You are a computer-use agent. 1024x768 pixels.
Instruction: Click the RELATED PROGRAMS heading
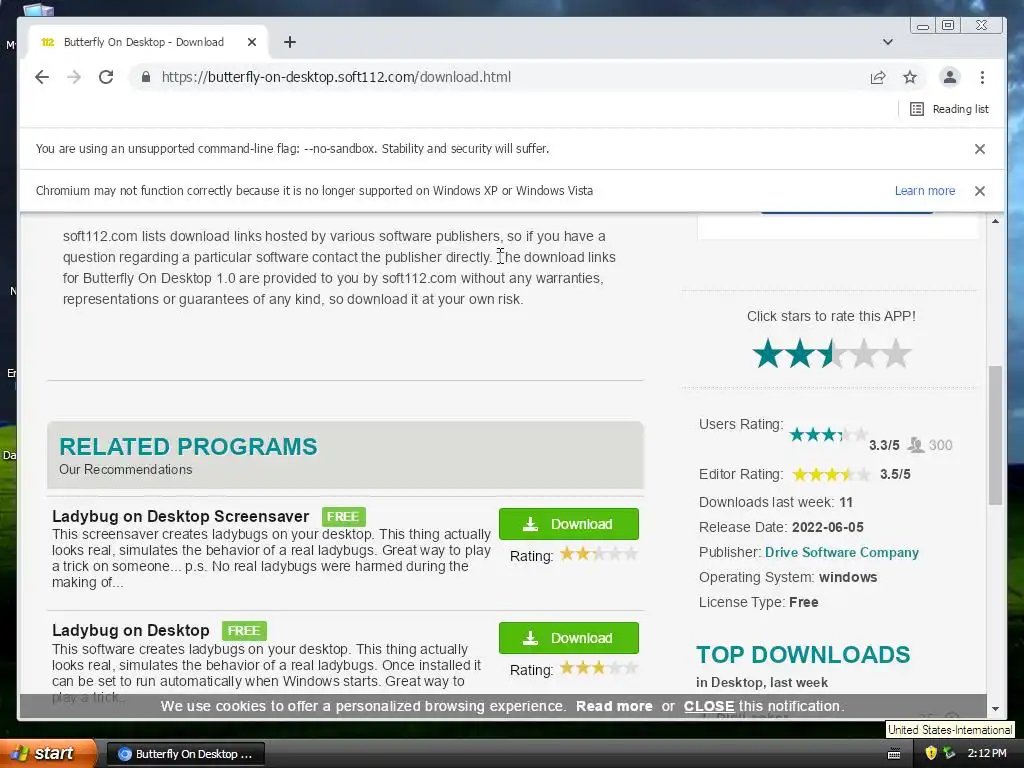click(188, 447)
